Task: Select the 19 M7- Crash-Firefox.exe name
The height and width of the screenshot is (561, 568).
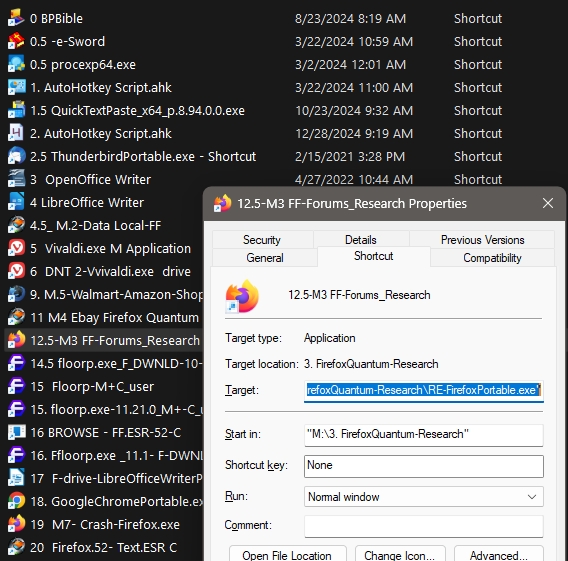Action: [105, 524]
